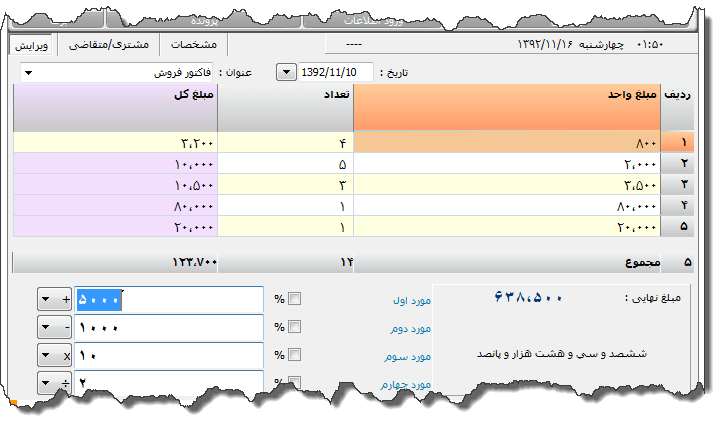Open the date picker arrow beside 1392/11/10
The height and width of the screenshot is (427, 721).
(x=286, y=73)
